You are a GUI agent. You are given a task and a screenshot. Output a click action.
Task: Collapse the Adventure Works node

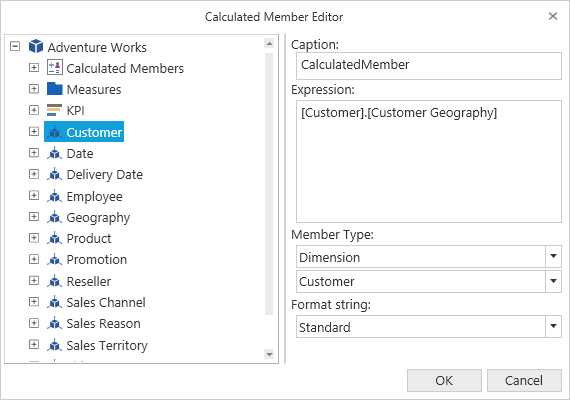coord(15,47)
